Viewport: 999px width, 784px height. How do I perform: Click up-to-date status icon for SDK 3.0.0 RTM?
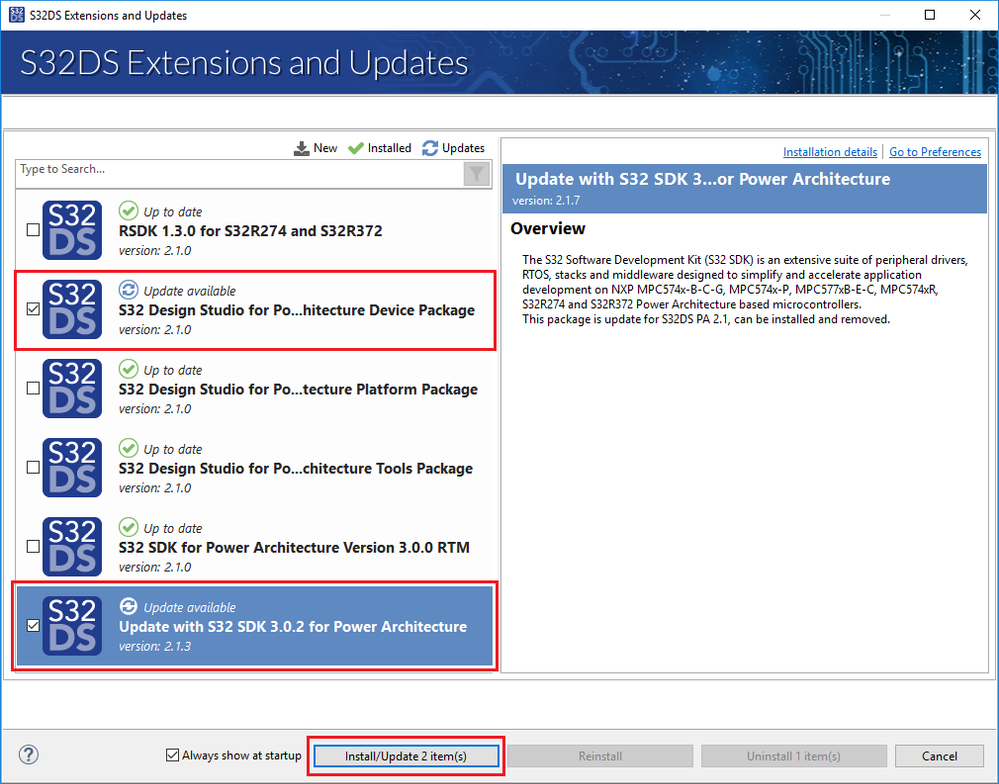(x=128, y=527)
